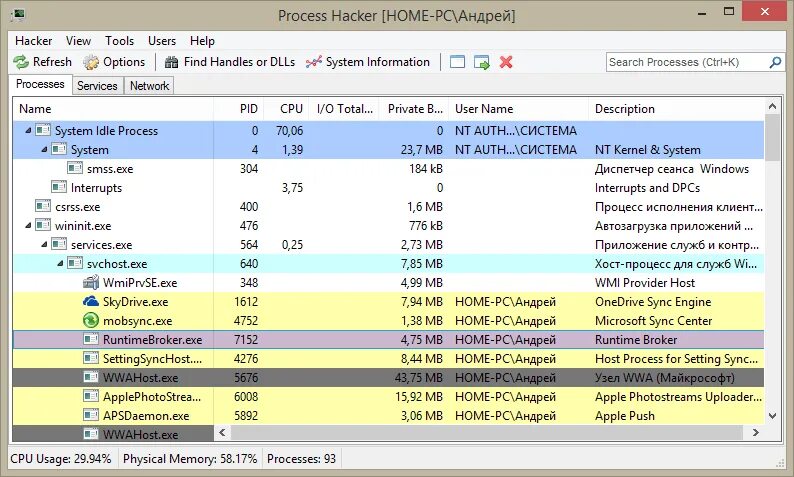The width and height of the screenshot is (794, 477).
Task: Sort by the Private Bytes column header
Action: [x=414, y=109]
